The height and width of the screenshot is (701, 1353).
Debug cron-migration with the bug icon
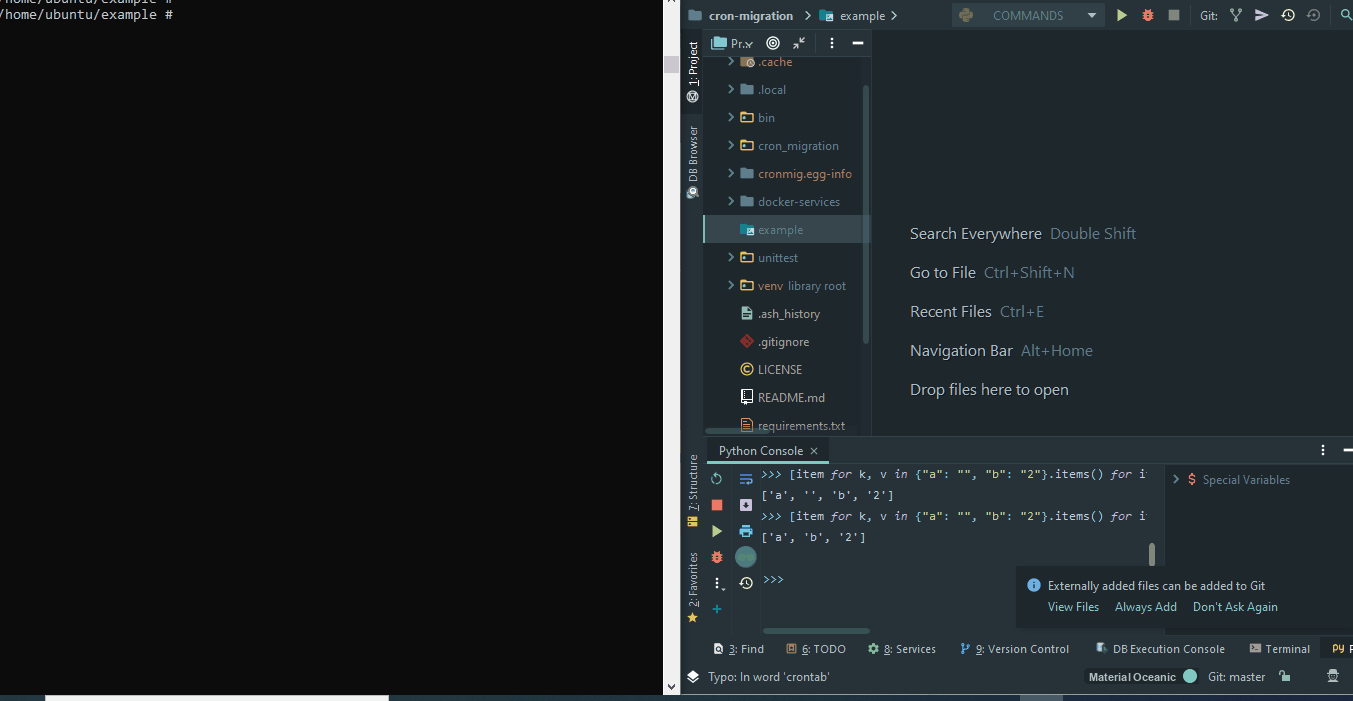[x=1148, y=15]
